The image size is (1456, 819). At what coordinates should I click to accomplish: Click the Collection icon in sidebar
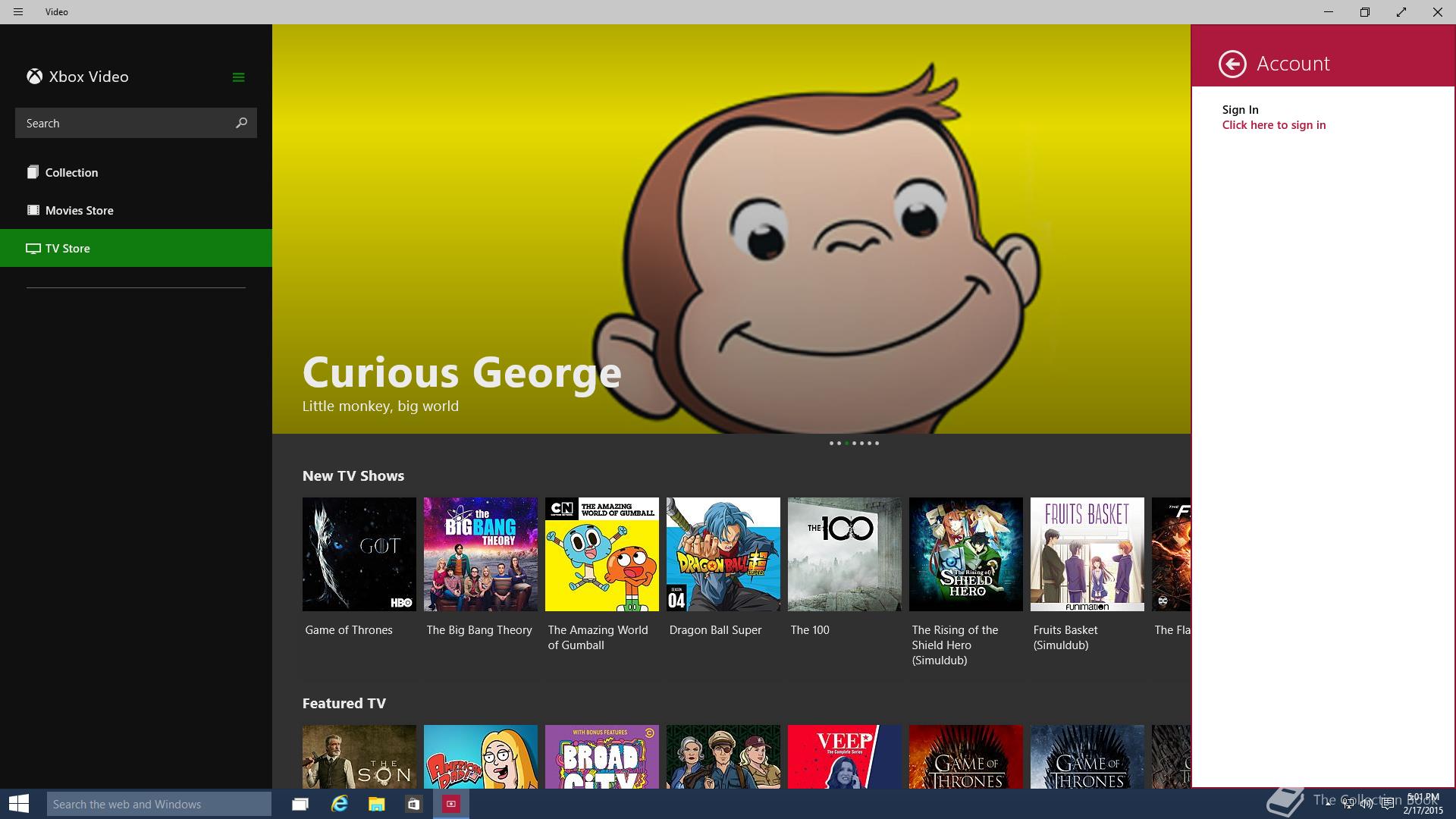[33, 172]
